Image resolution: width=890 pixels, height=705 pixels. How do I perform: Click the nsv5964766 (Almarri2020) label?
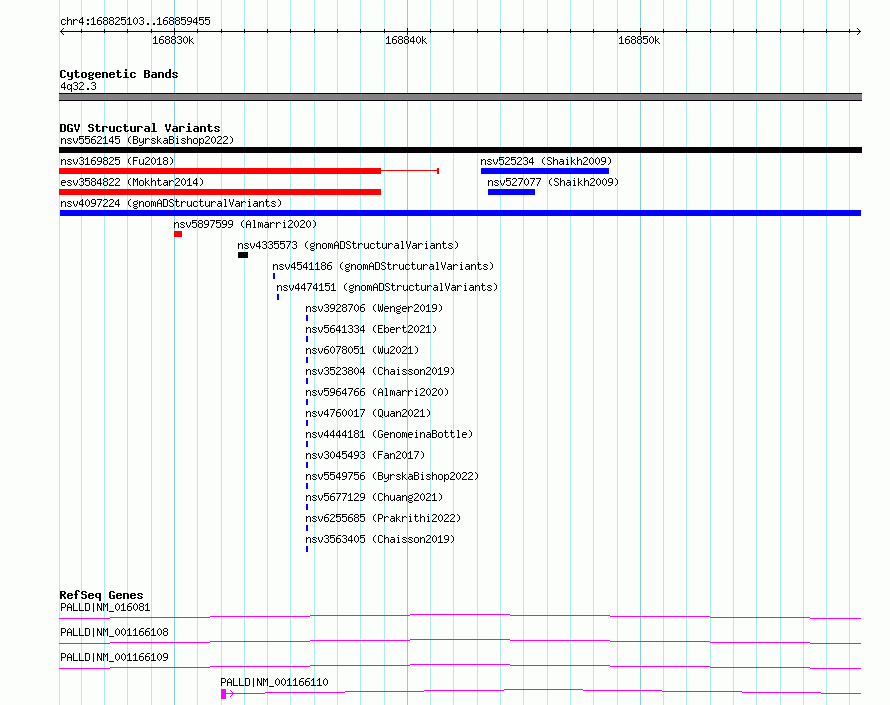pos(377,392)
